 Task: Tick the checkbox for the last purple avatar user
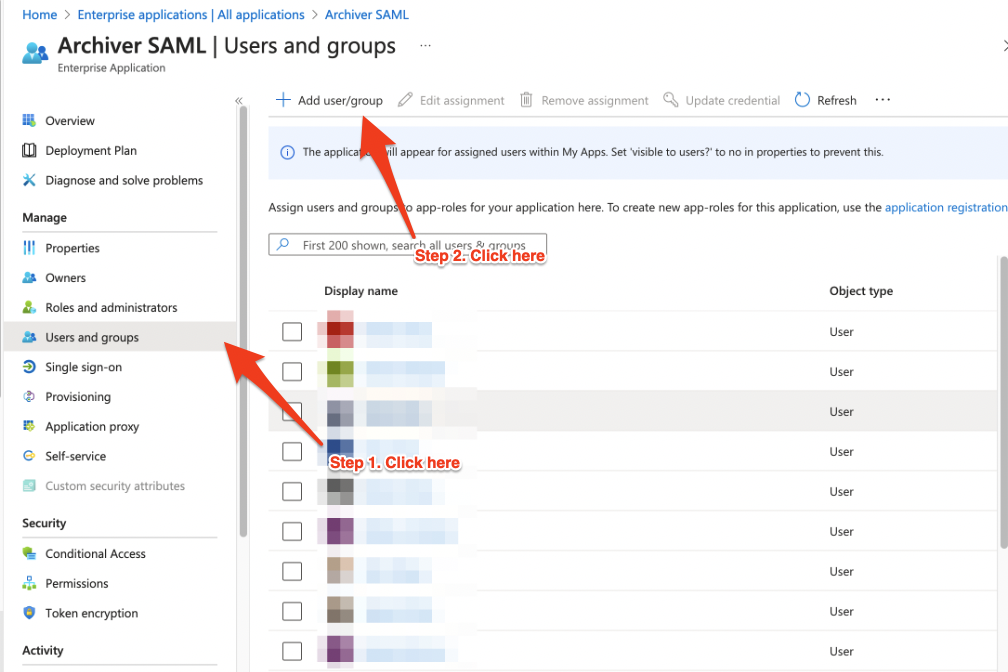(x=292, y=651)
